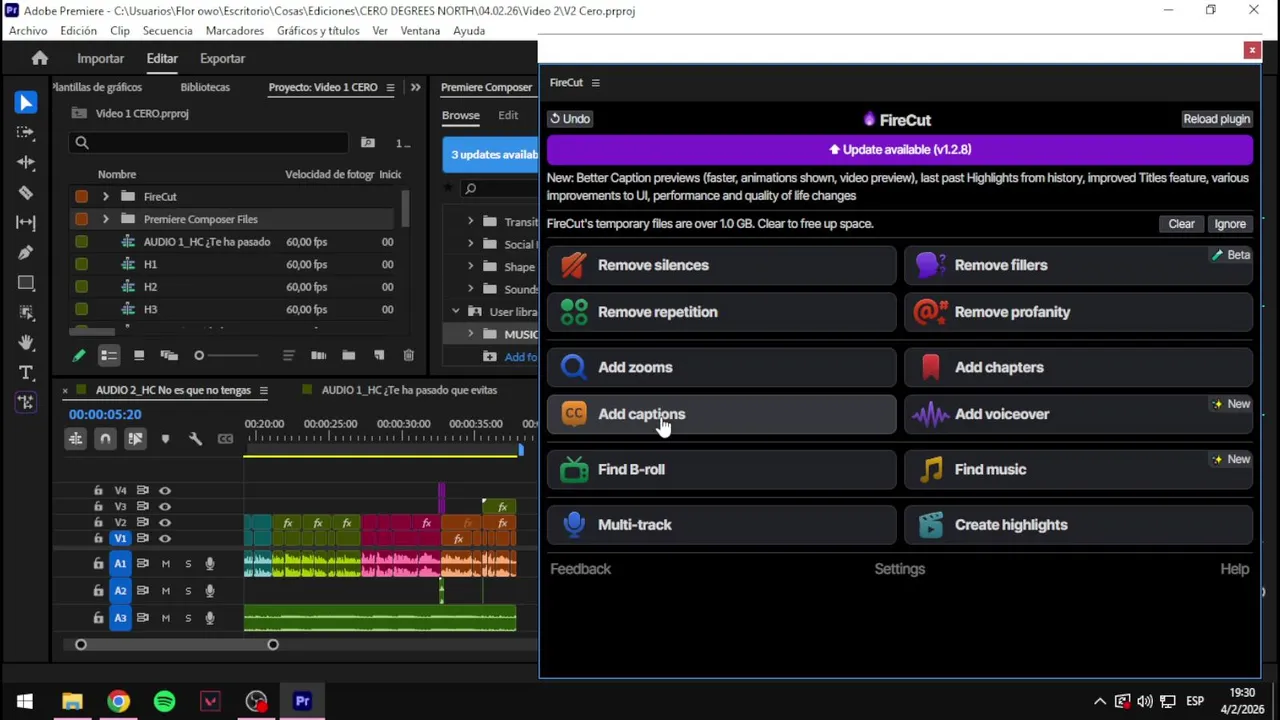
Task: Lock track V3 with padlock
Action: coord(98,506)
